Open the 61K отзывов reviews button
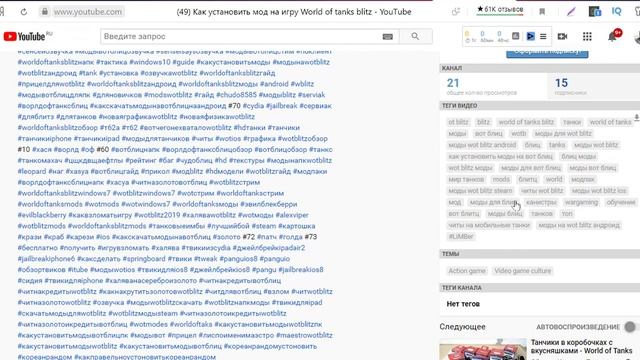Image resolution: width=640 pixels, height=360 pixels. pos(500,9)
